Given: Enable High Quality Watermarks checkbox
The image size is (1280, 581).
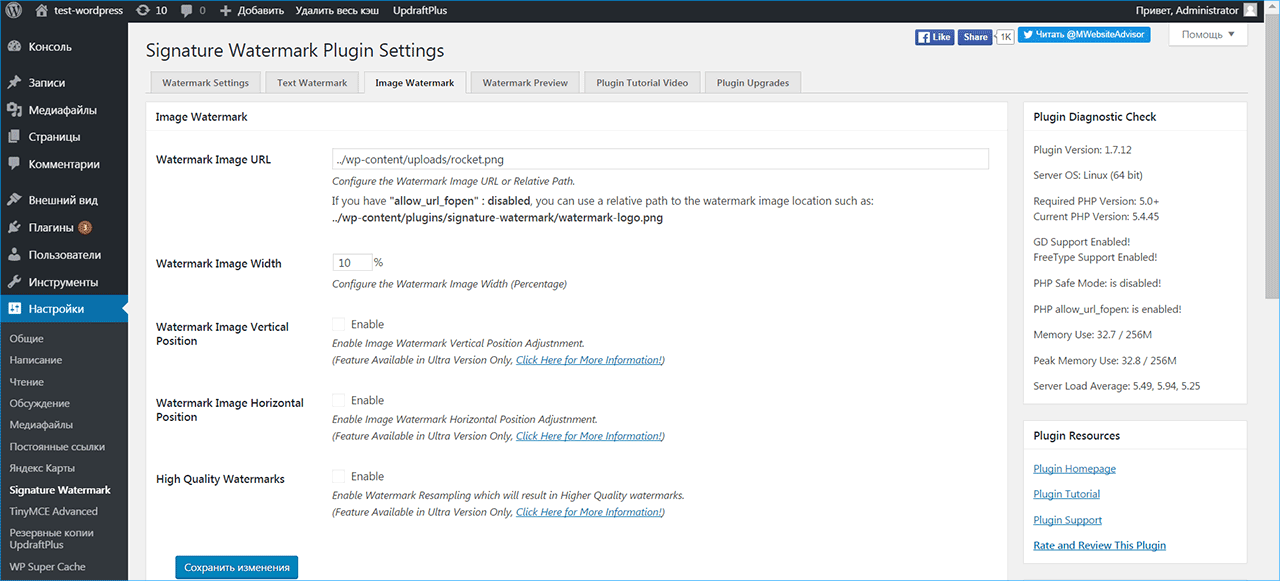Looking at the screenshot, I should pyautogui.click(x=339, y=476).
